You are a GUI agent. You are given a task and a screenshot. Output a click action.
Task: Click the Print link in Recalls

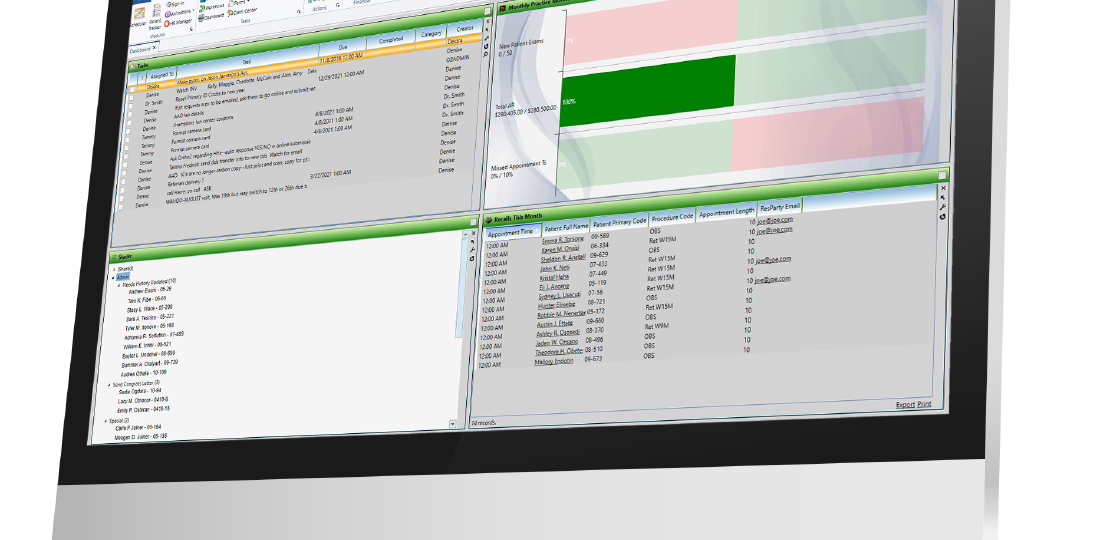(925, 404)
